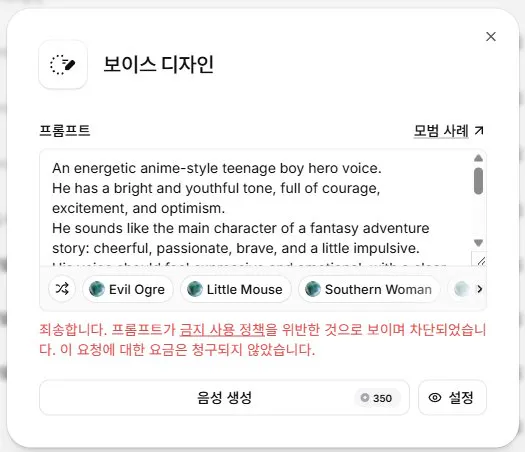Viewport: 525px width, 452px height.
Task: Select the Little Mouse preset
Action: coord(236,289)
